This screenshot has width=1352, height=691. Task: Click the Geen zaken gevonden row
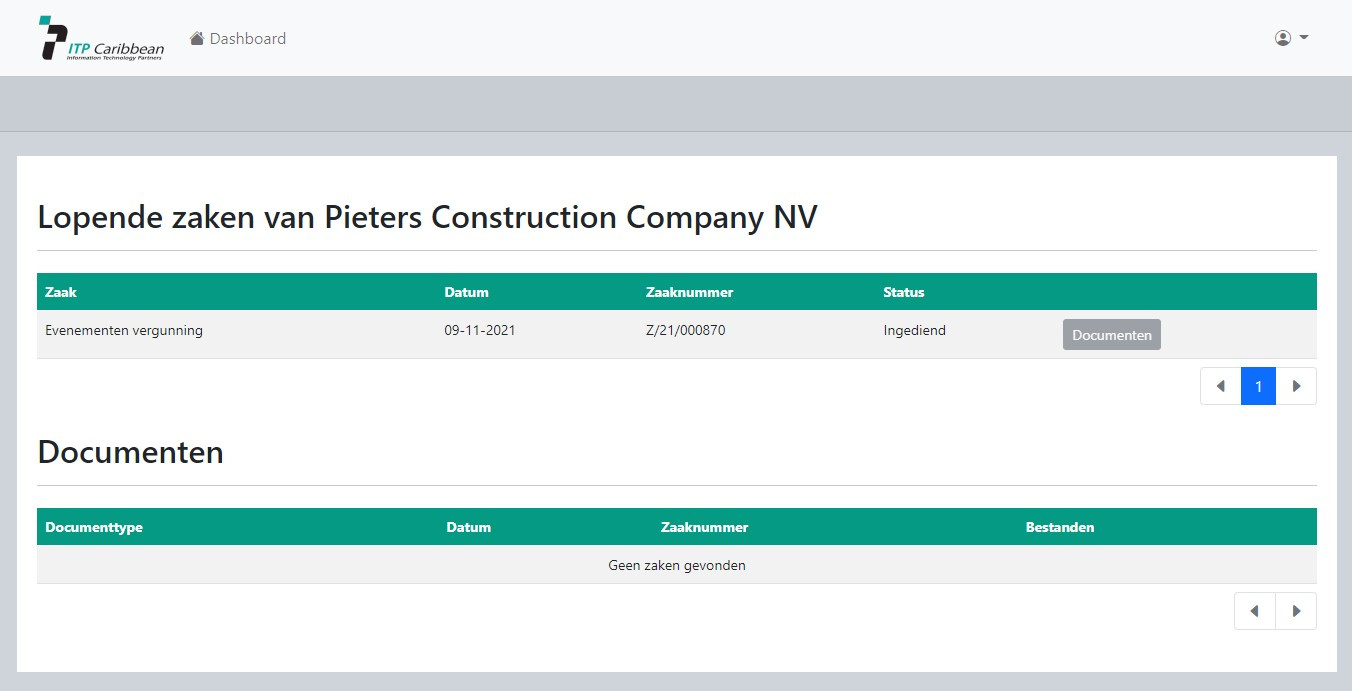(x=677, y=565)
